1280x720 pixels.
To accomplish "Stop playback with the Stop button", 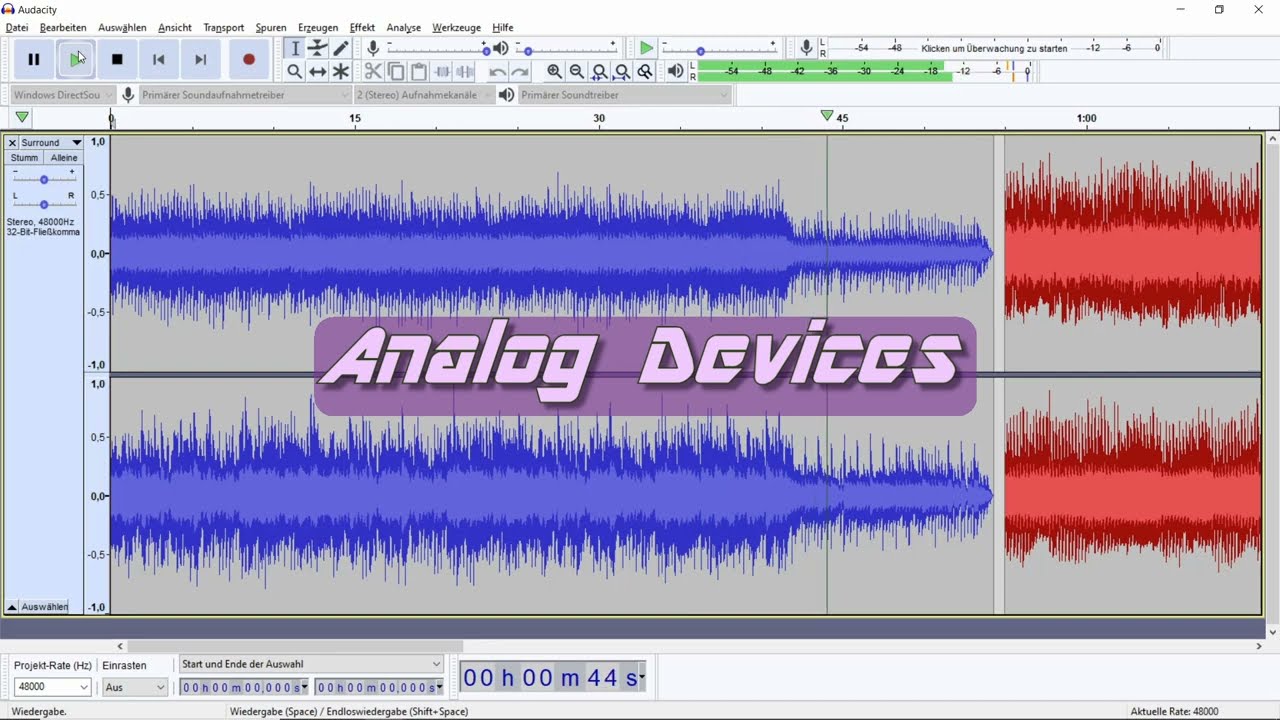I will [x=117, y=59].
